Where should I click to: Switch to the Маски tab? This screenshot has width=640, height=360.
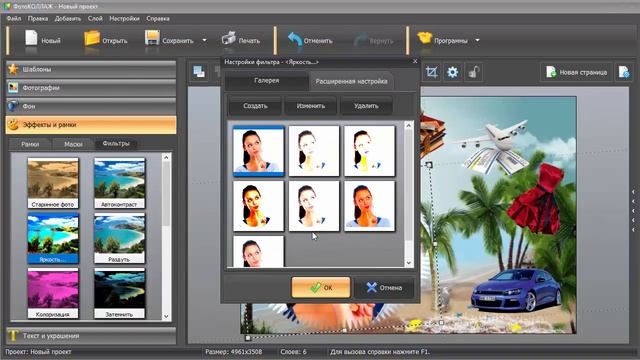(73, 144)
